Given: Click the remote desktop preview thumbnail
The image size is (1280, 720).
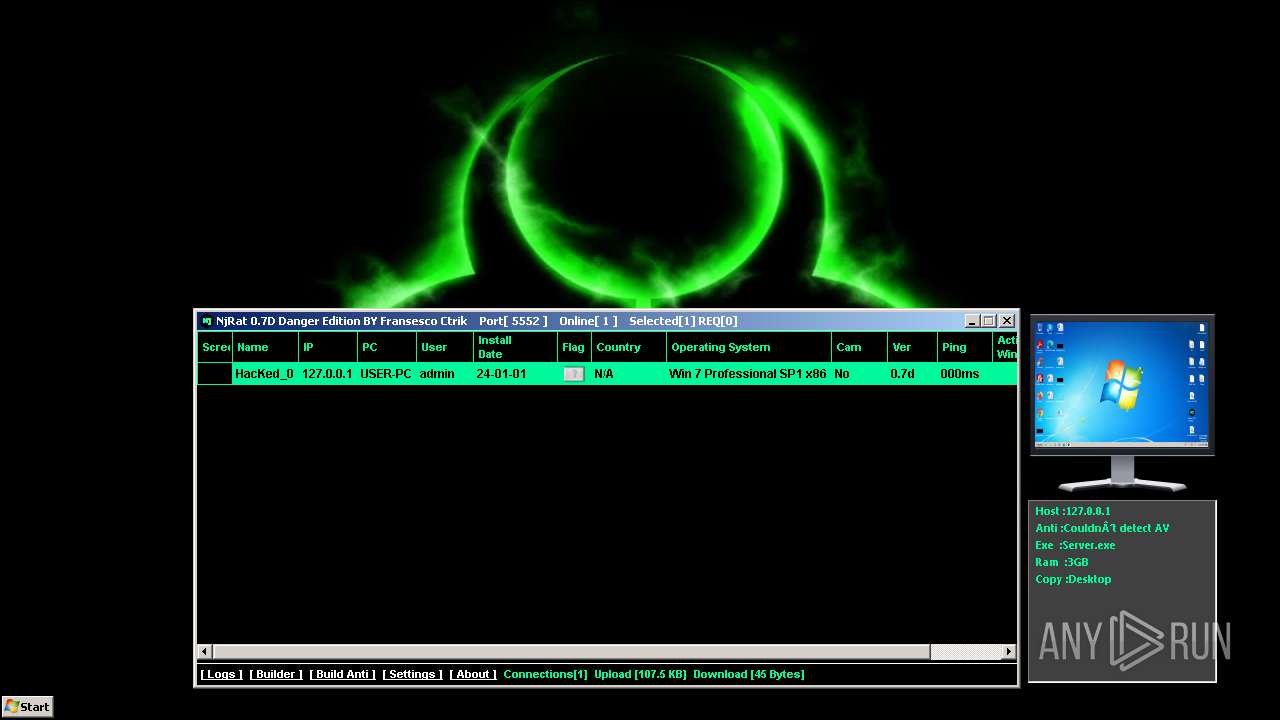Looking at the screenshot, I should (1122, 385).
